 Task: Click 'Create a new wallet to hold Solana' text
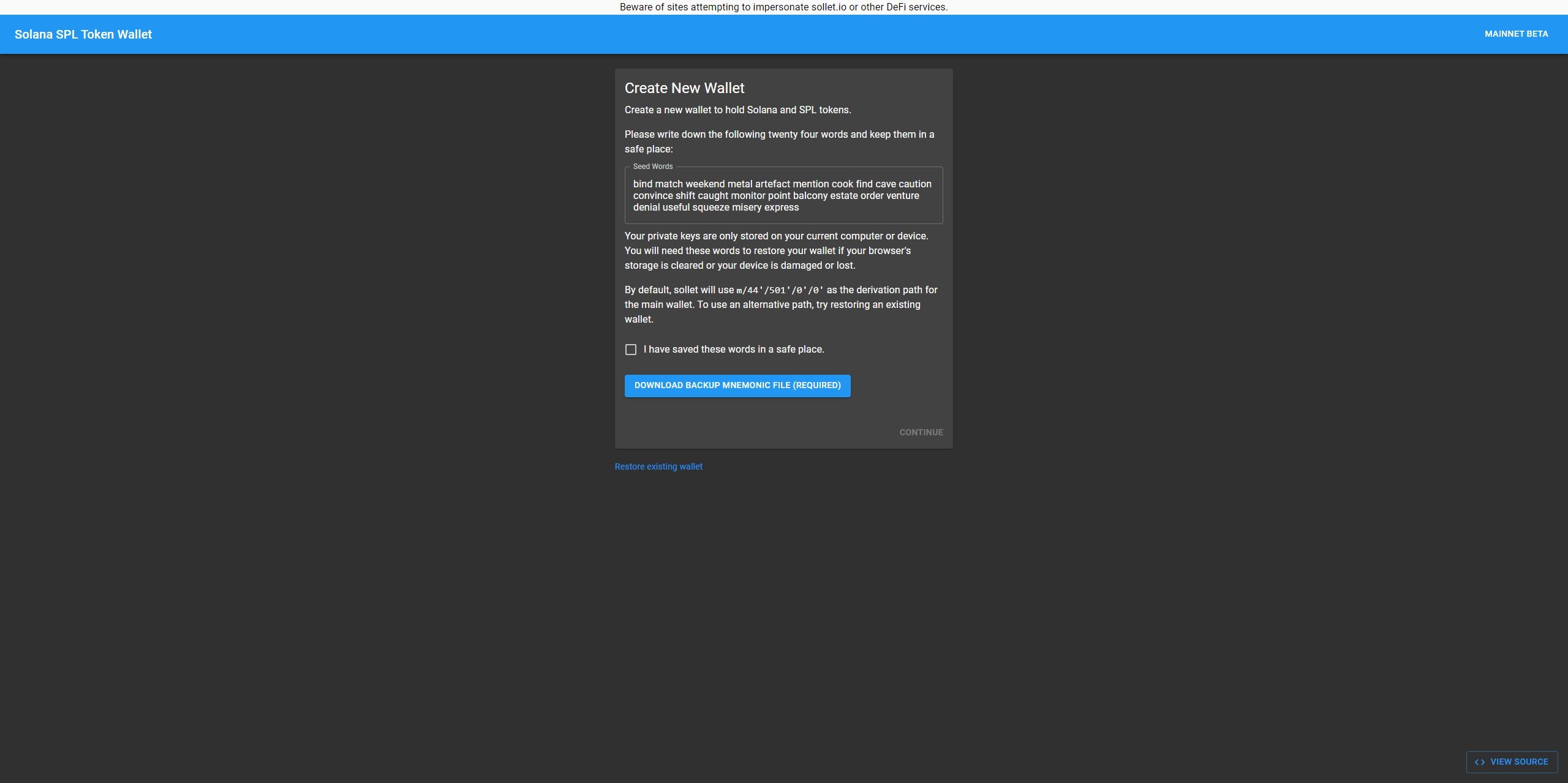[x=737, y=110]
